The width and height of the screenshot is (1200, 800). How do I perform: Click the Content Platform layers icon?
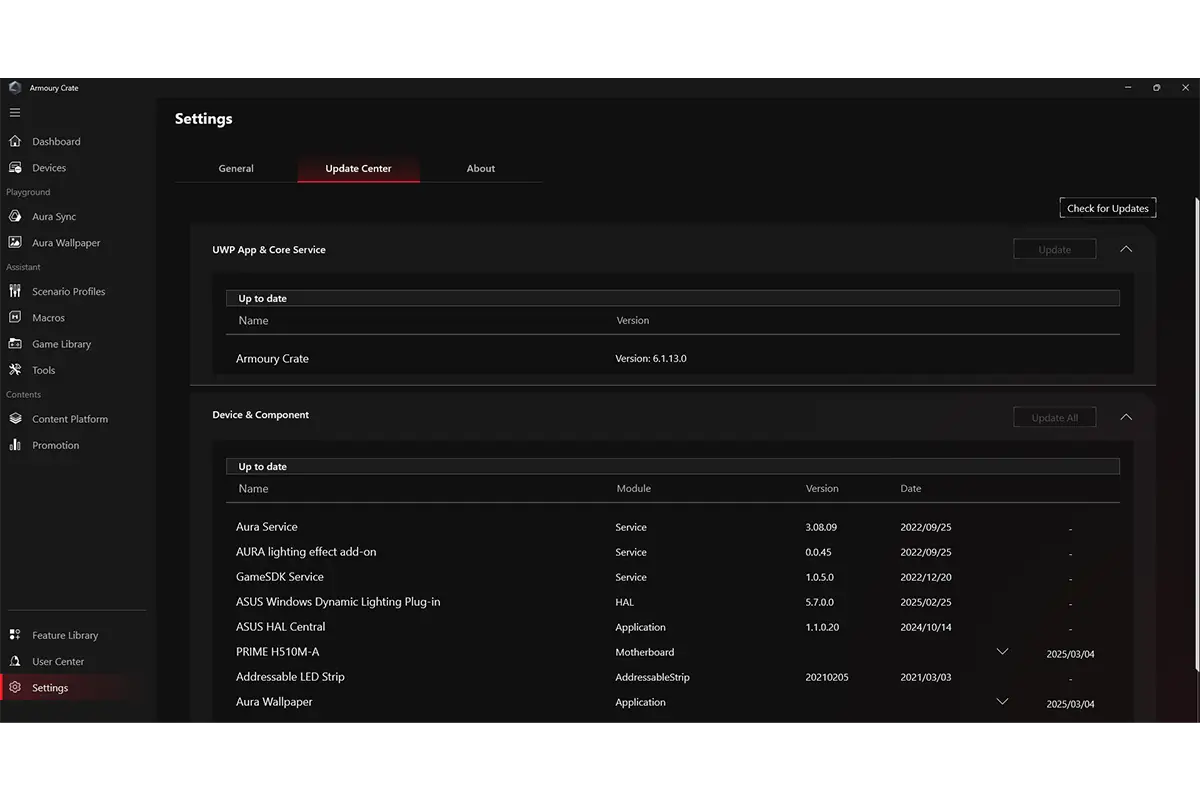point(15,419)
